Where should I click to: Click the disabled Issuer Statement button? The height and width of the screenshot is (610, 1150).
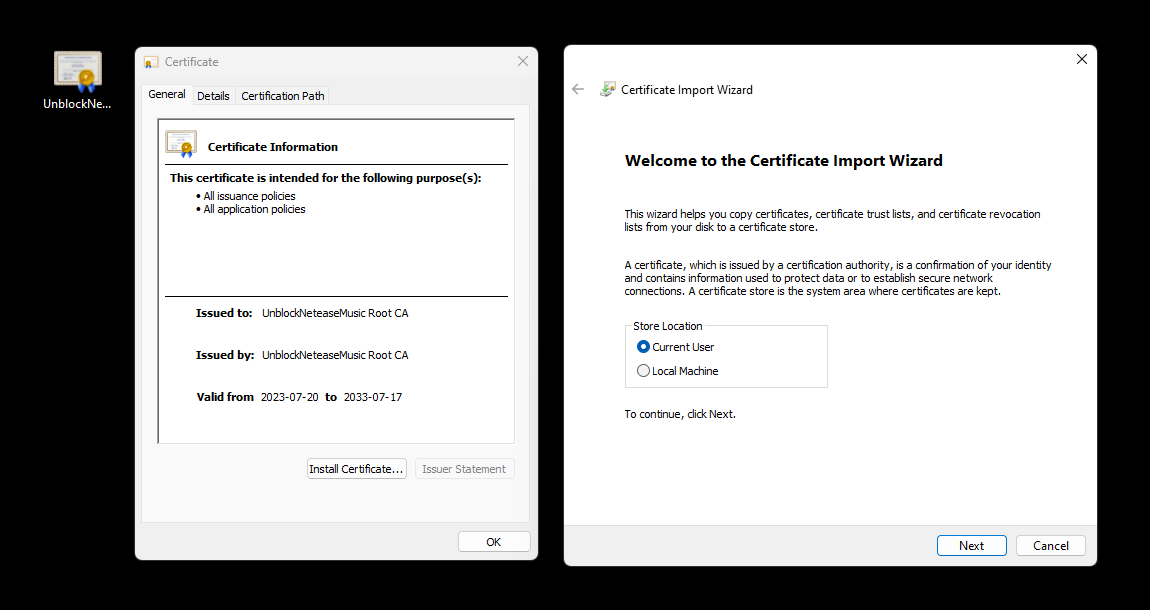[464, 469]
